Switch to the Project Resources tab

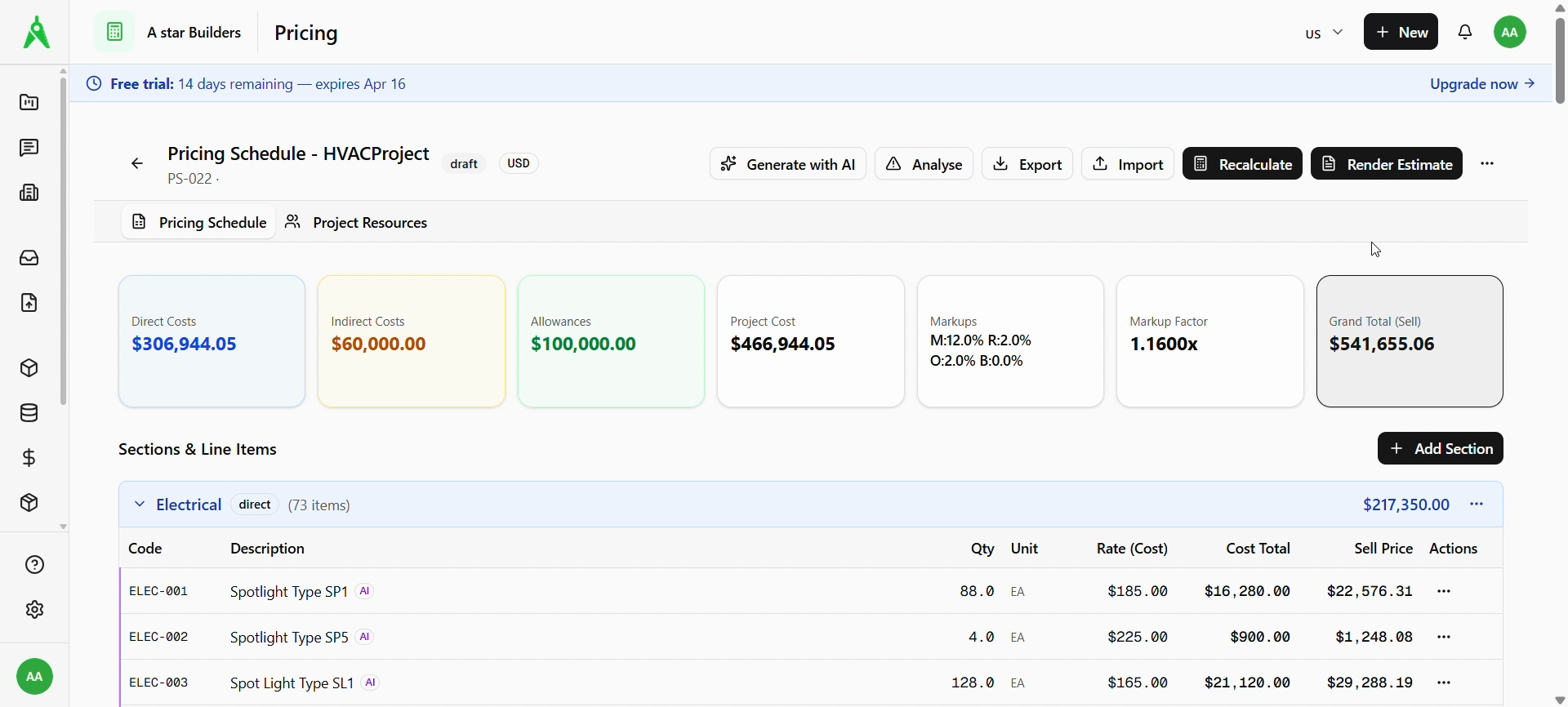click(x=357, y=223)
